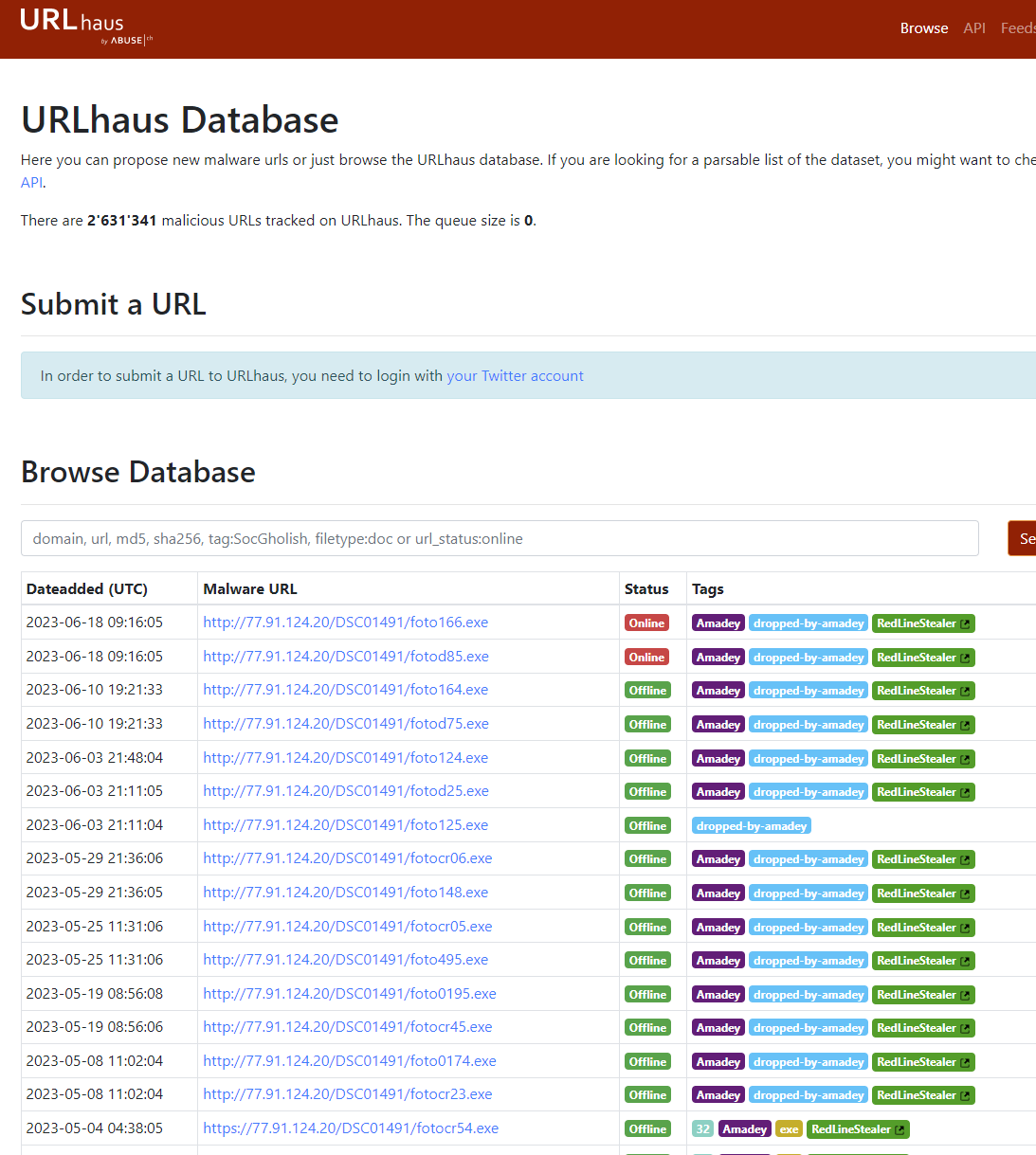
Task: Click dropped-by-amadey tag on foto125.exe row
Action: pos(752,826)
